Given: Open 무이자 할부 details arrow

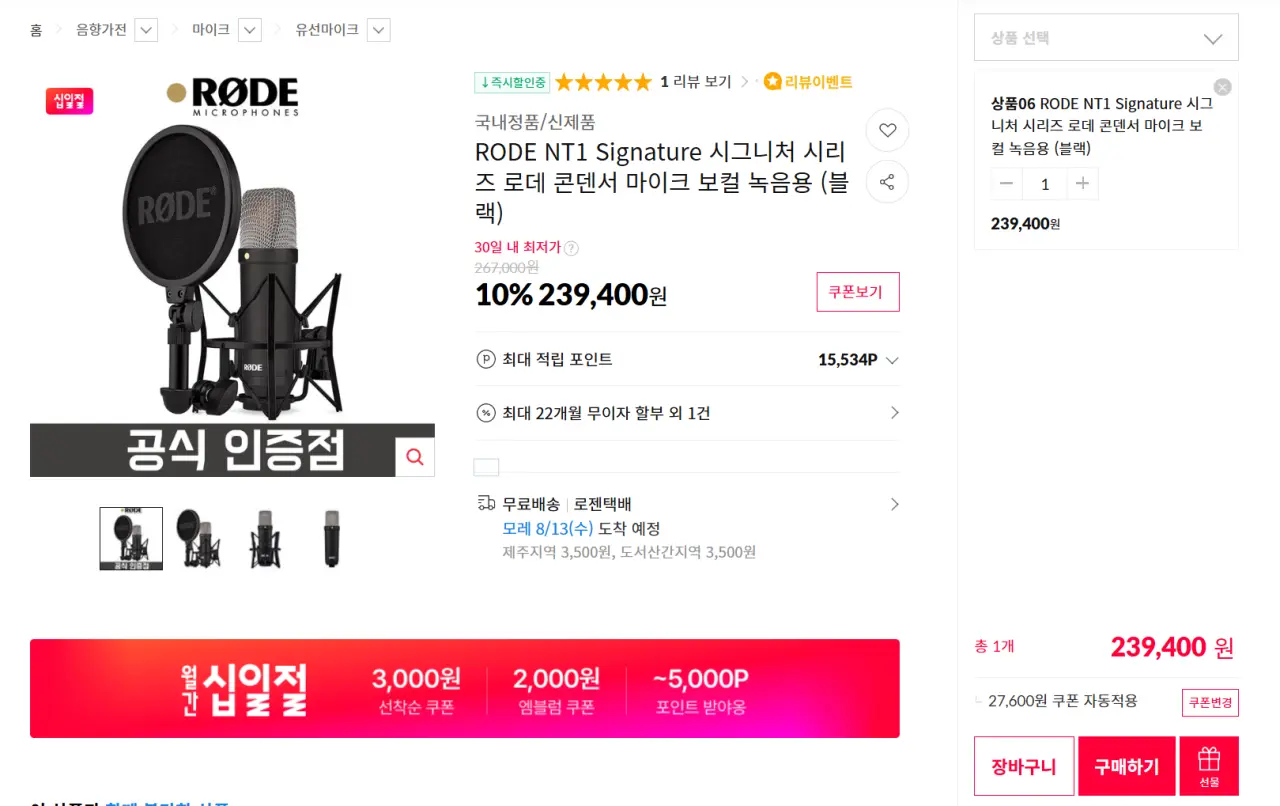Looking at the screenshot, I should 894,413.
